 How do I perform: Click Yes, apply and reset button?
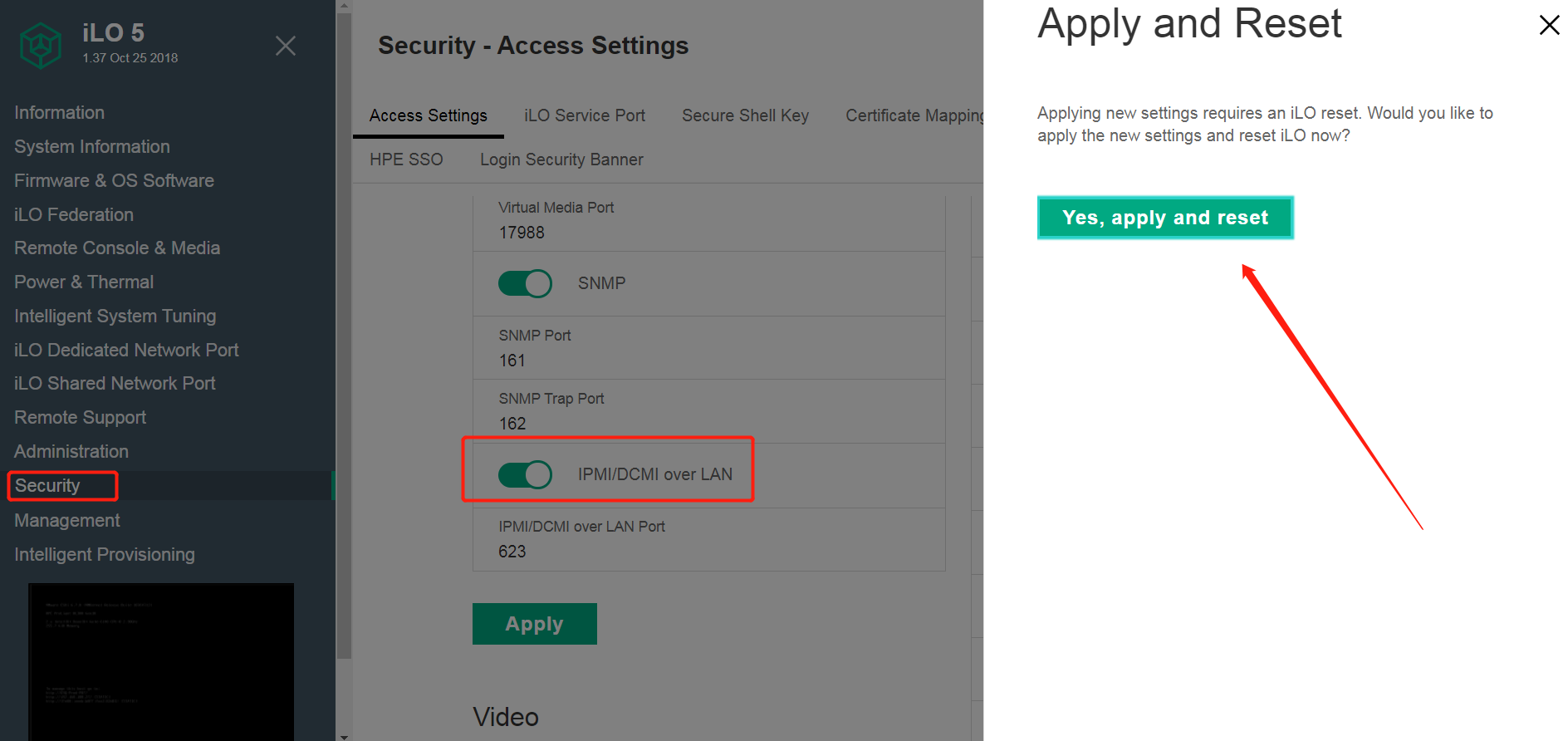pos(1164,218)
